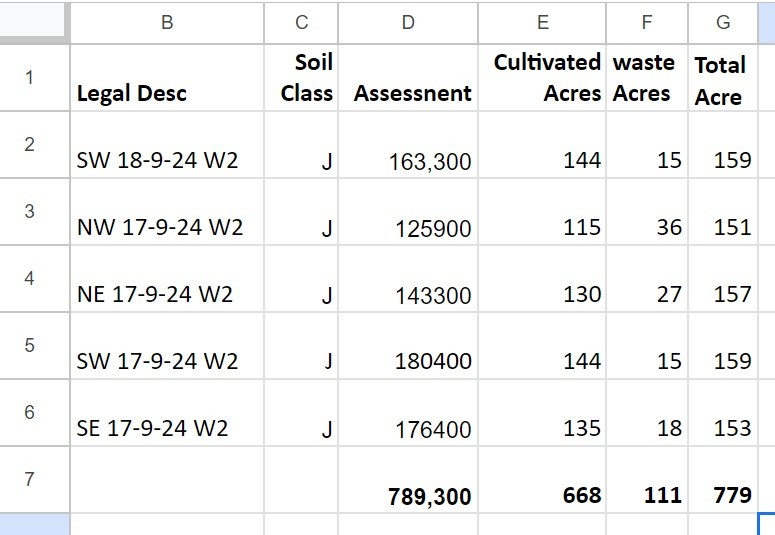Select the SE 17-9-24 W2 cell
This screenshot has width=775, height=535.
[x=167, y=412]
